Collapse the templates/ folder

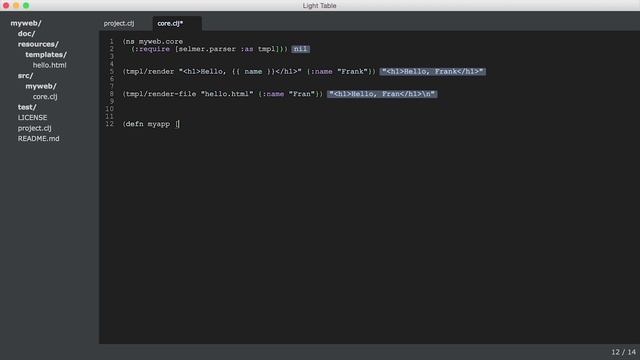pos(46,55)
